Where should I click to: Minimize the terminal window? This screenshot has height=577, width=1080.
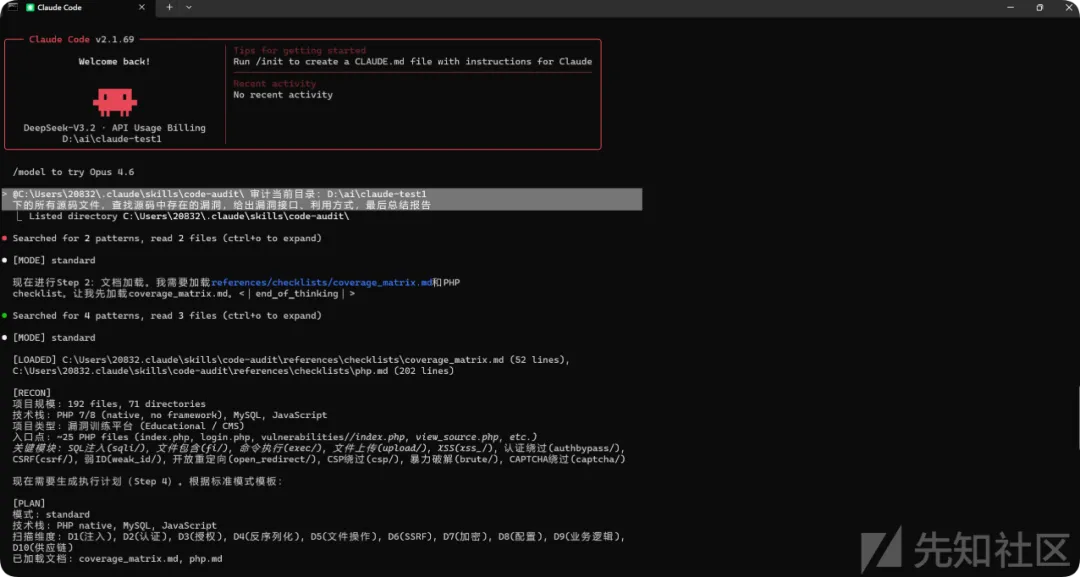coord(1008,7)
